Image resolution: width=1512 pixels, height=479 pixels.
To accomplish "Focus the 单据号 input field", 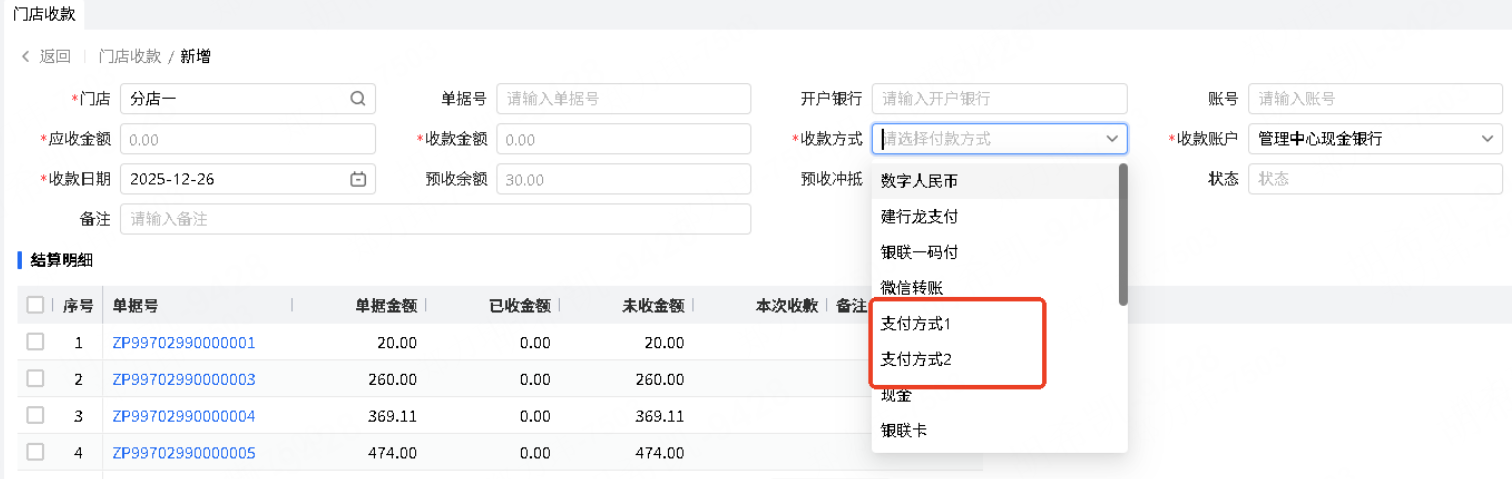I will (623, 99).
